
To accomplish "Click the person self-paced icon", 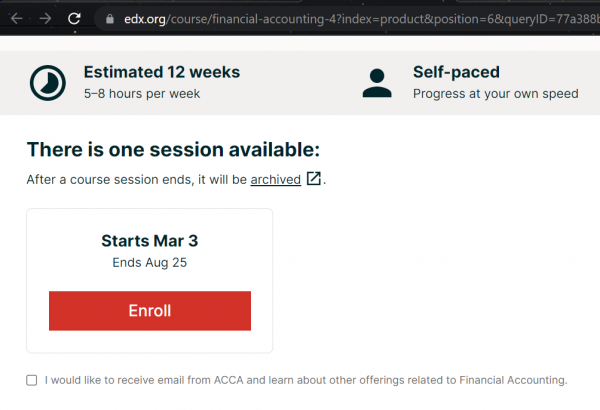I will click(x=377, y=83).
